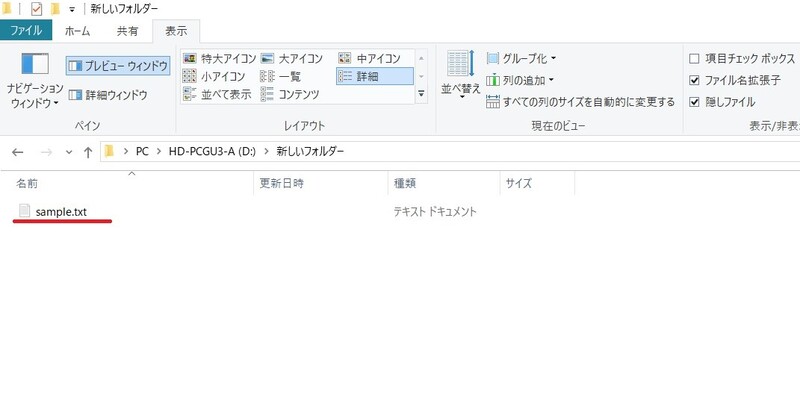Screen dimensions: 800x418
Task: Click the Properties checkmark icon in title bar
Action: coord(36,9)
